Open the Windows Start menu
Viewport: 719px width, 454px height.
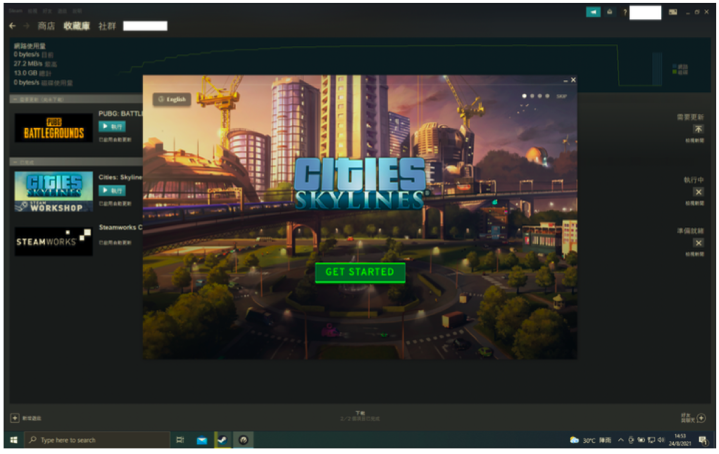click(14, 440)
